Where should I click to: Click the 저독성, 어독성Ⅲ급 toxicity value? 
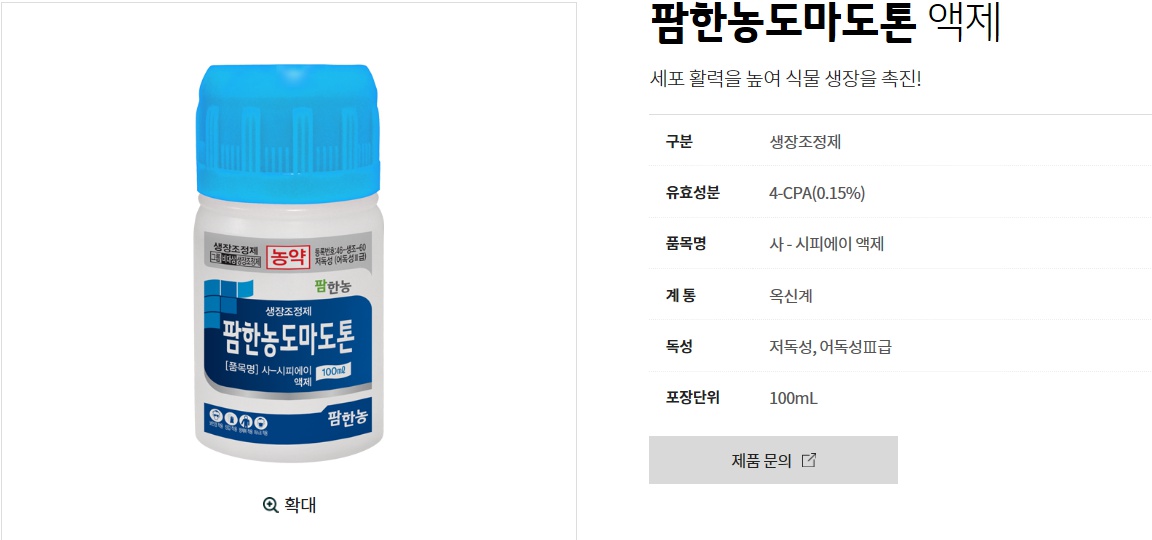pos(831,347)
